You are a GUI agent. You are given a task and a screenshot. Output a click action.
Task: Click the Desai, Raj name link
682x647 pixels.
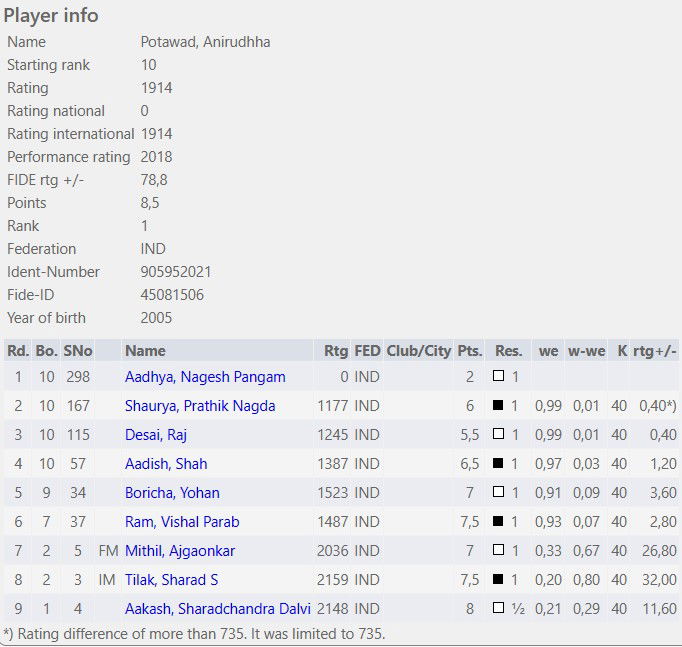156,435
